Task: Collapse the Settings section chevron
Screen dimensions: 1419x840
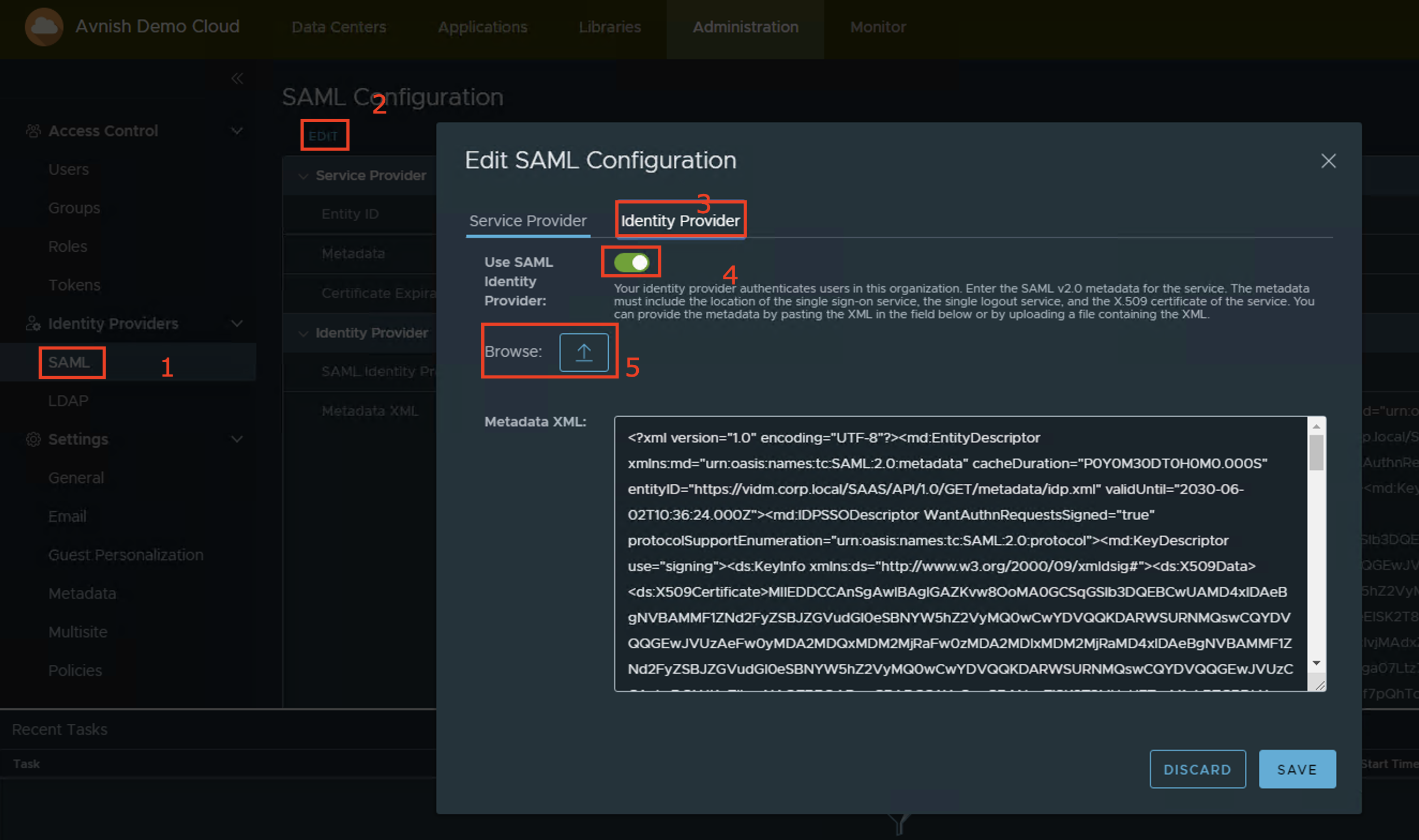Action: pos(237,439)
